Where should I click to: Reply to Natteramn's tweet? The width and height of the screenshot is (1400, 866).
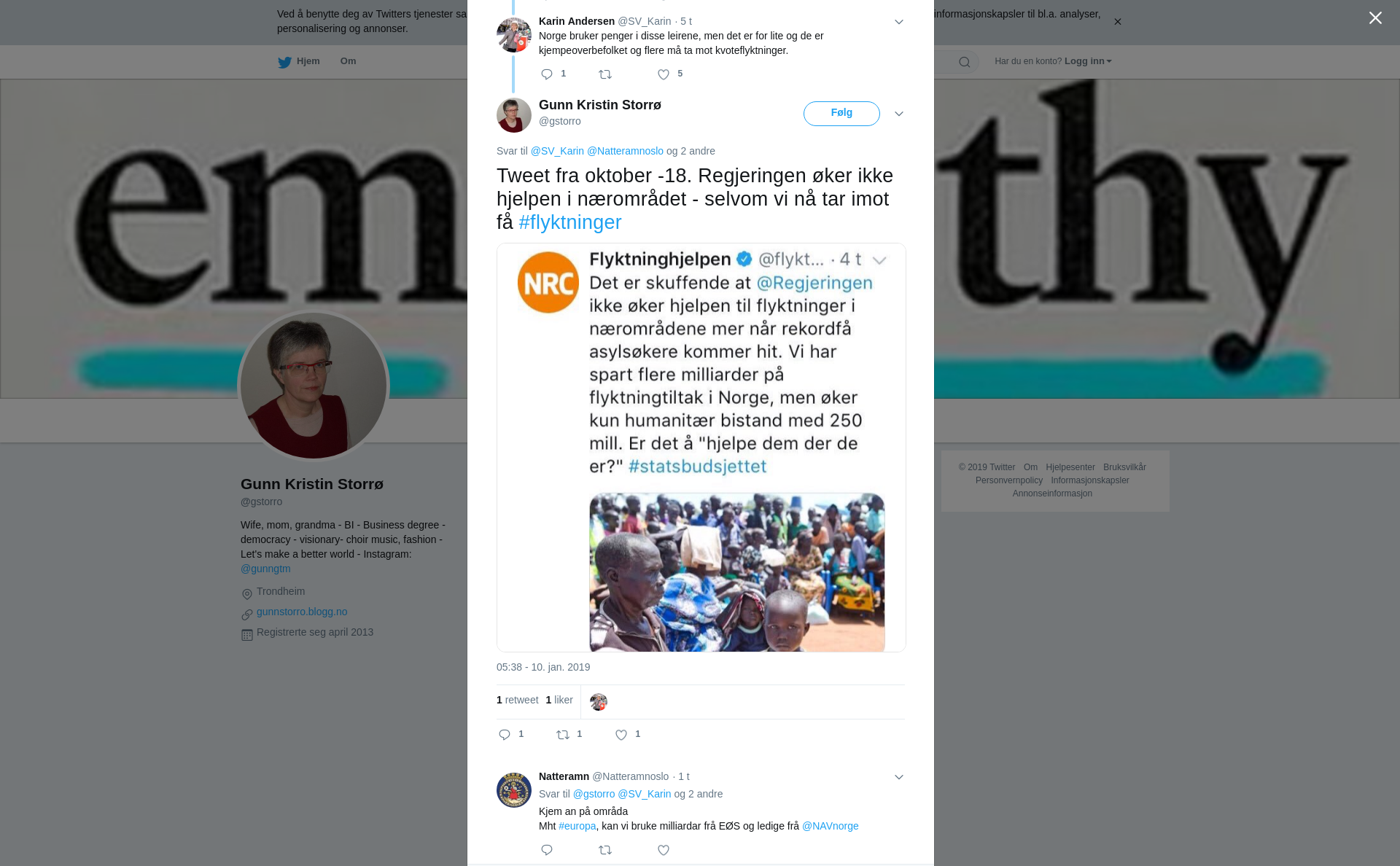point(547,850)
